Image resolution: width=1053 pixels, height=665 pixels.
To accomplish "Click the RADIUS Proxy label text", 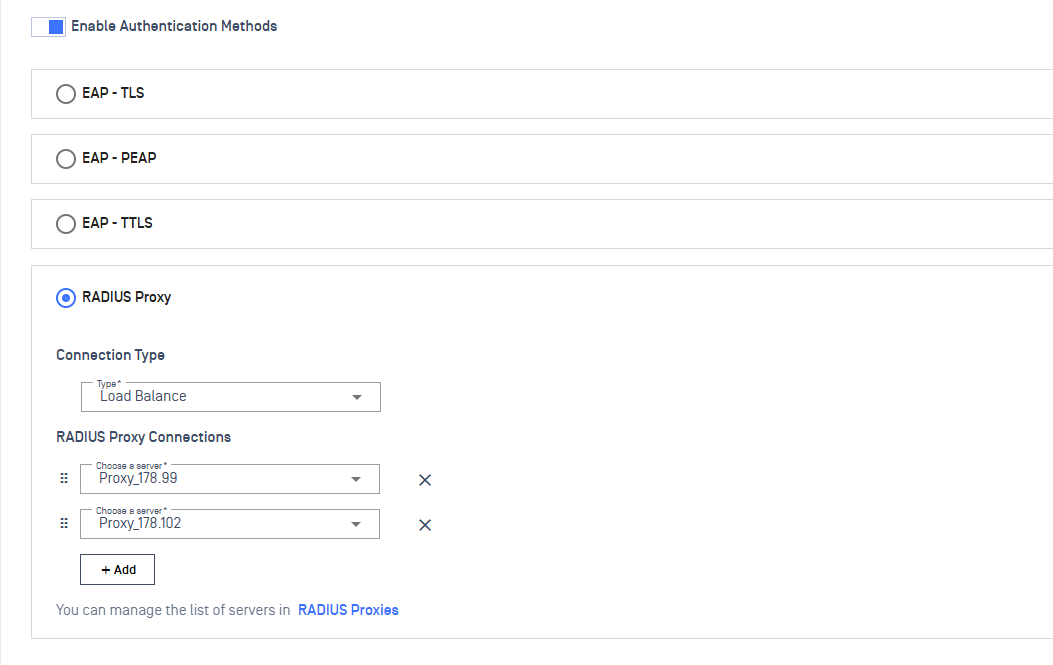I will (x=126, y=297).
